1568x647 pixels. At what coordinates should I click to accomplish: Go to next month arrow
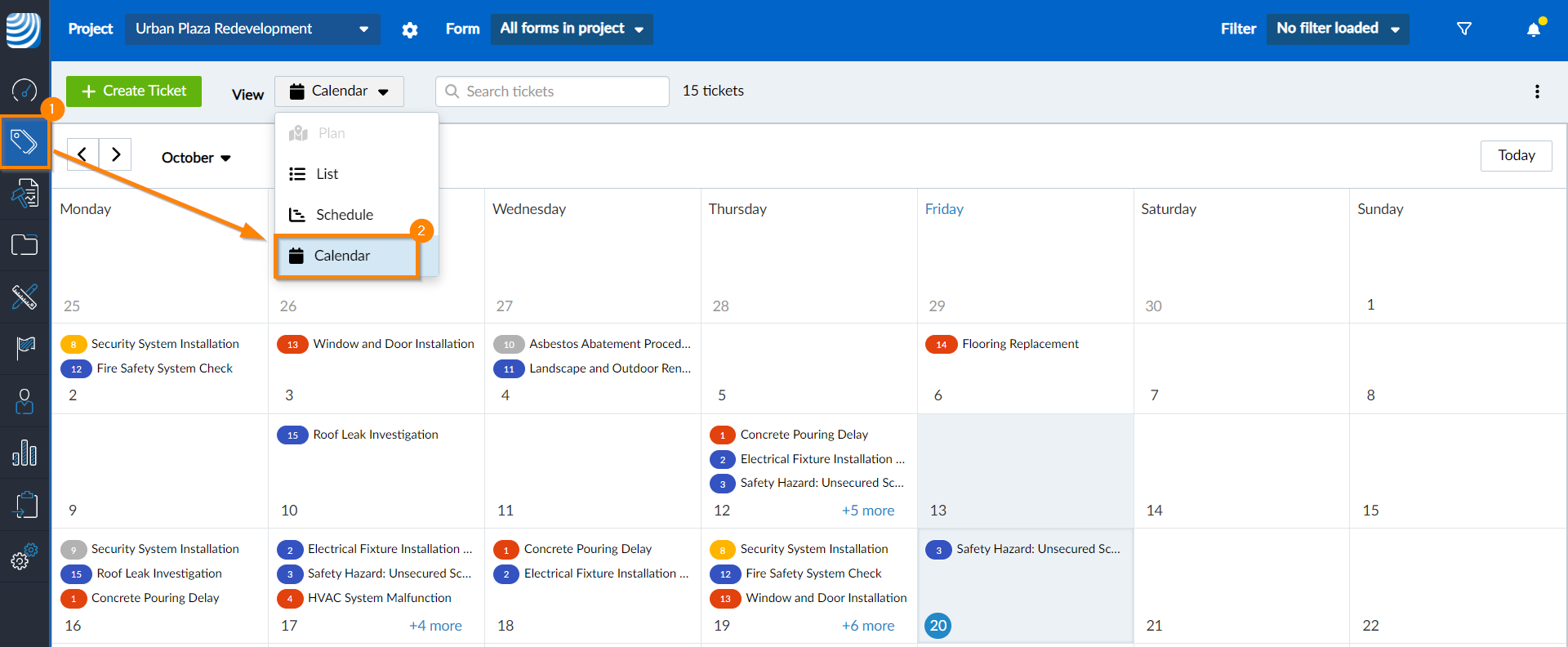115,154
